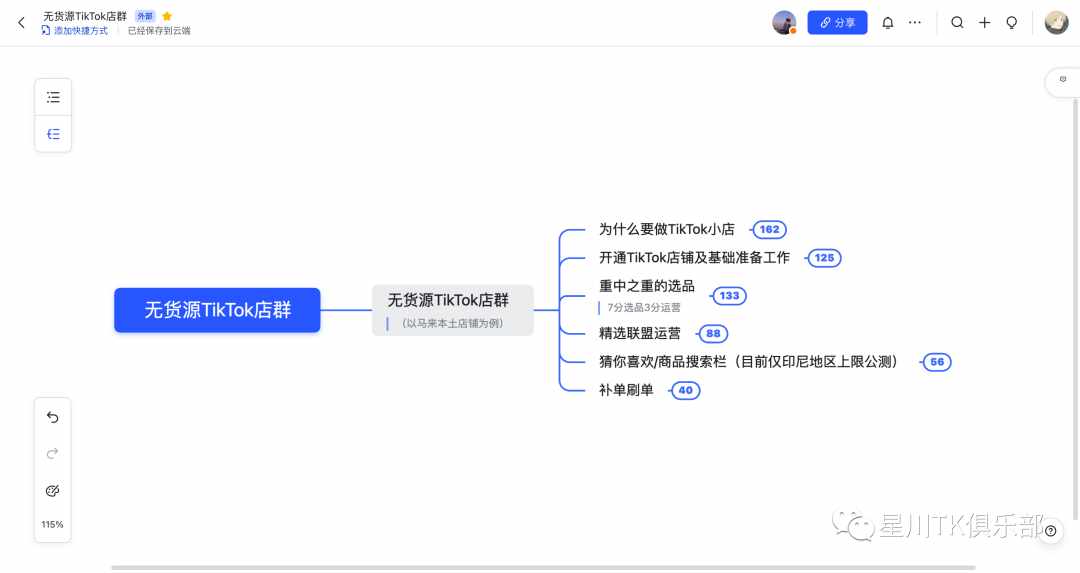Open the comment panel icon at right edge
Image resolution: width=1080 pixels, height=573 pixels.
click(1063, 80)
